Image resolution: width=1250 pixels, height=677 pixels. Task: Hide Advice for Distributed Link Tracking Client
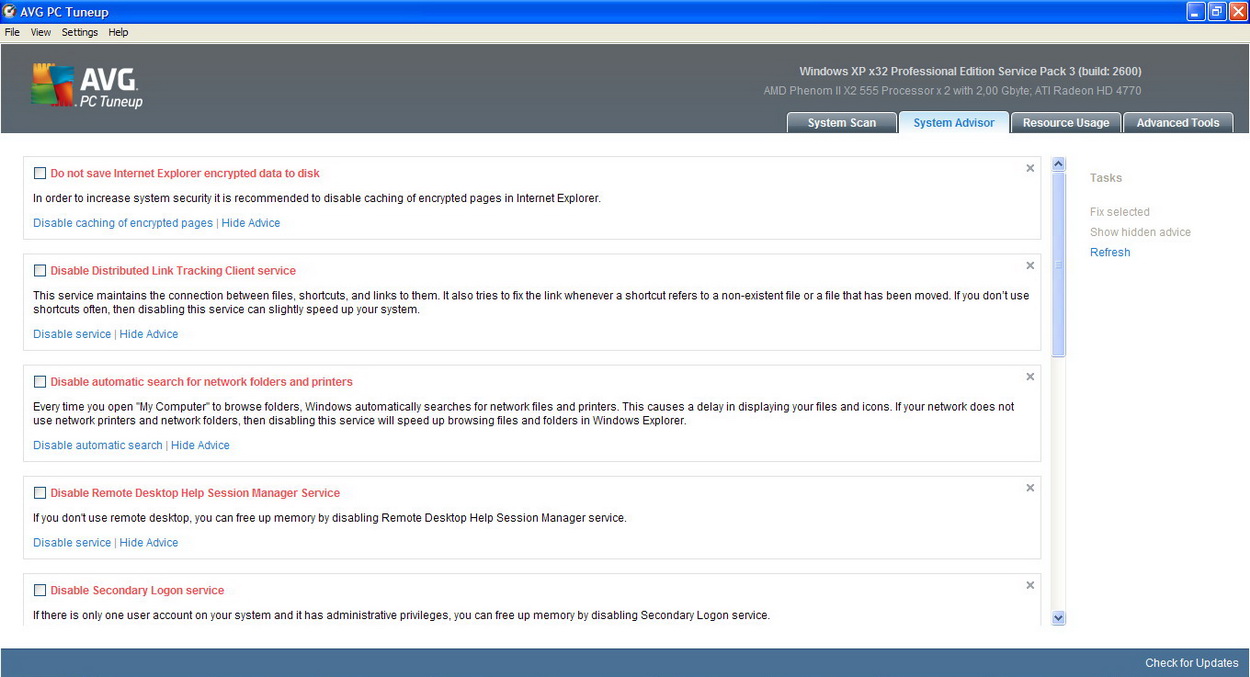pyautogui.click(x=149, y=334)
